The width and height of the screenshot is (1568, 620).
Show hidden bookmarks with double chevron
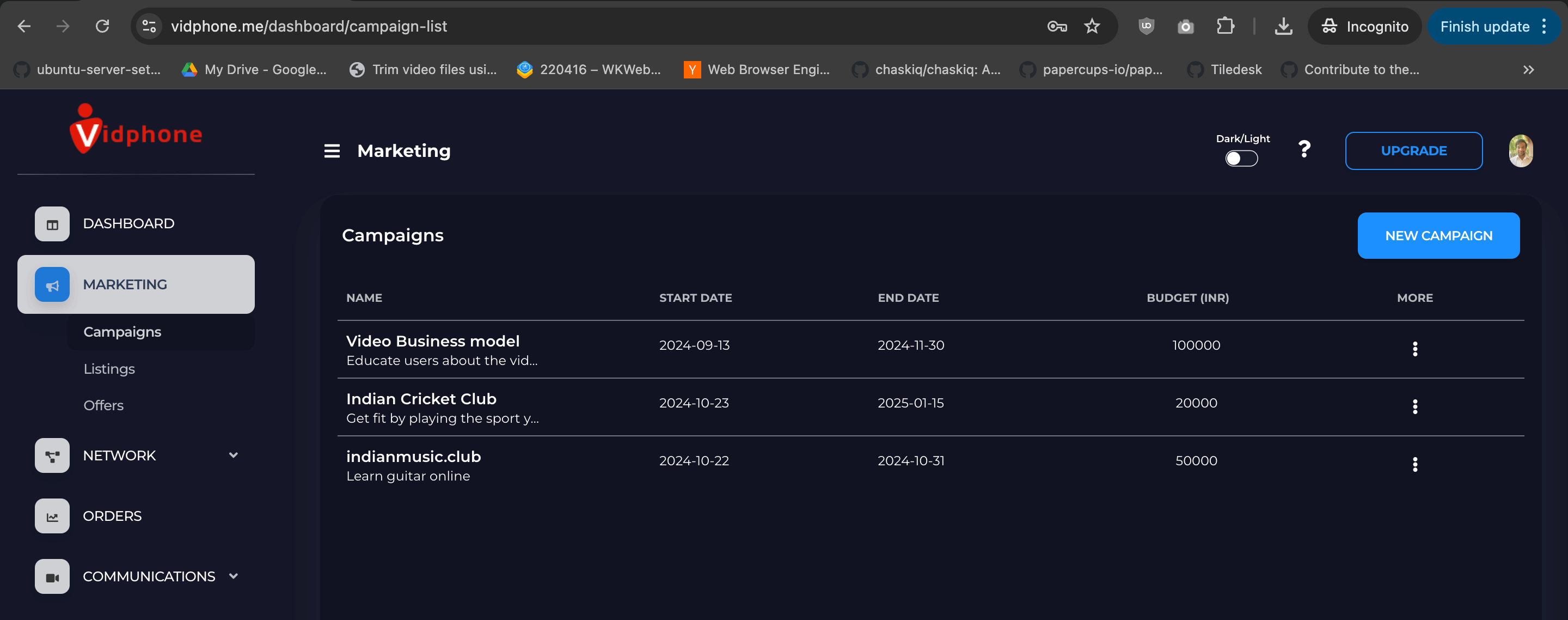point(1528,70)
